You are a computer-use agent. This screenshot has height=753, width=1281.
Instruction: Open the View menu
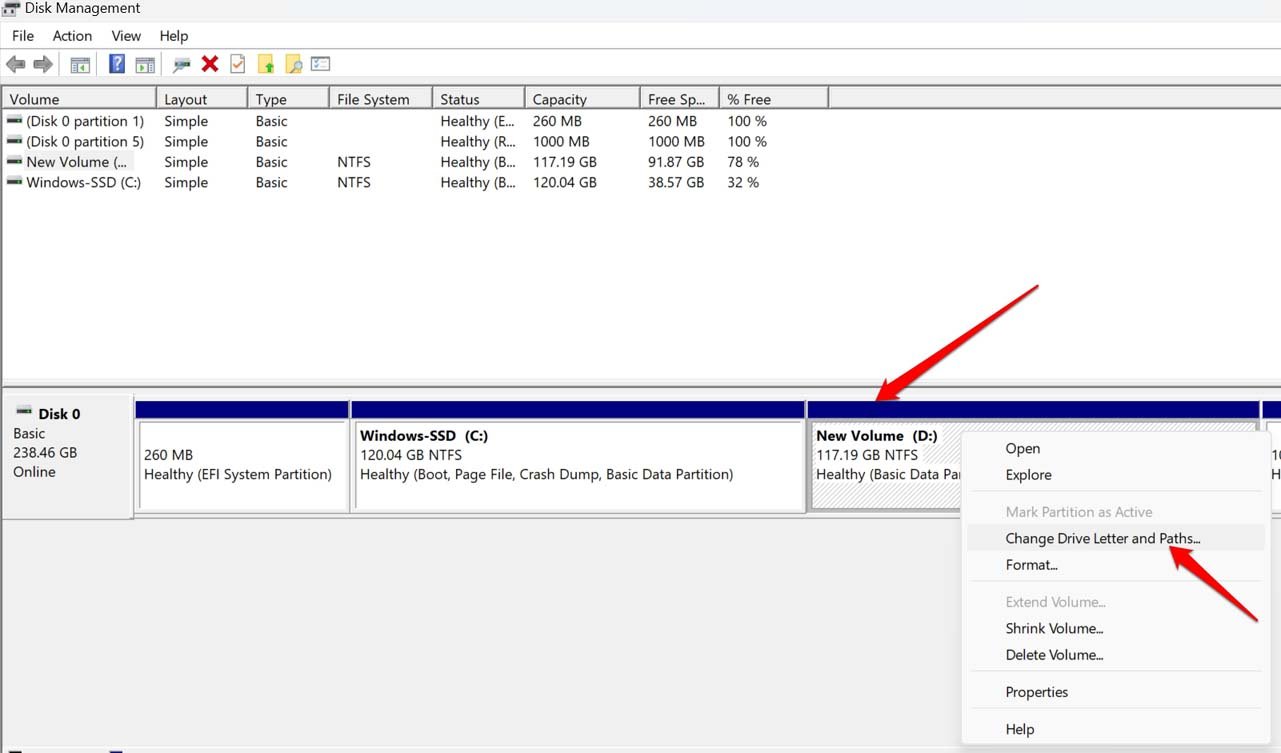(125, 35)
